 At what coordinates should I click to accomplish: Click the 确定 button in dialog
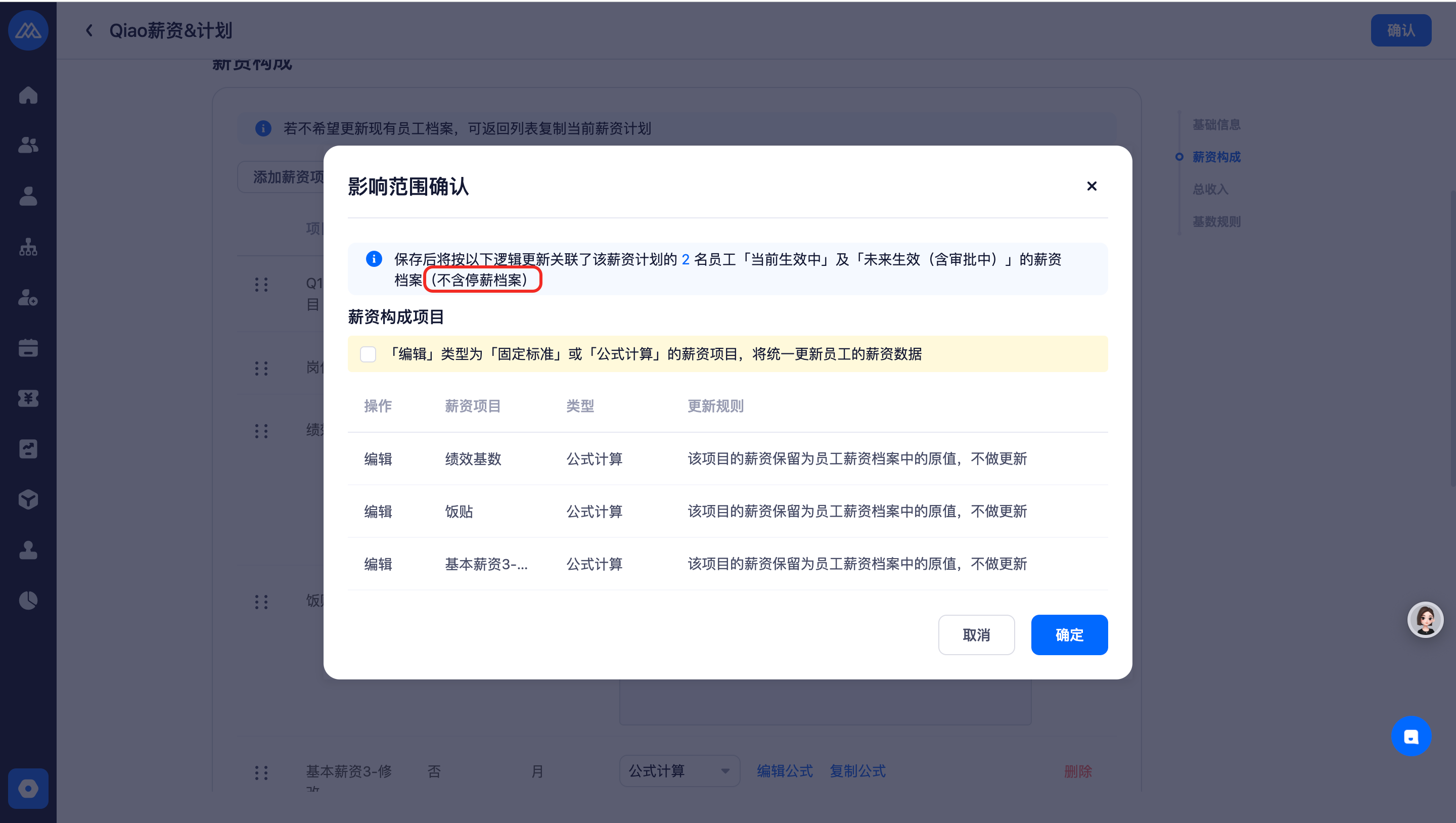(x=1069, y=635)
